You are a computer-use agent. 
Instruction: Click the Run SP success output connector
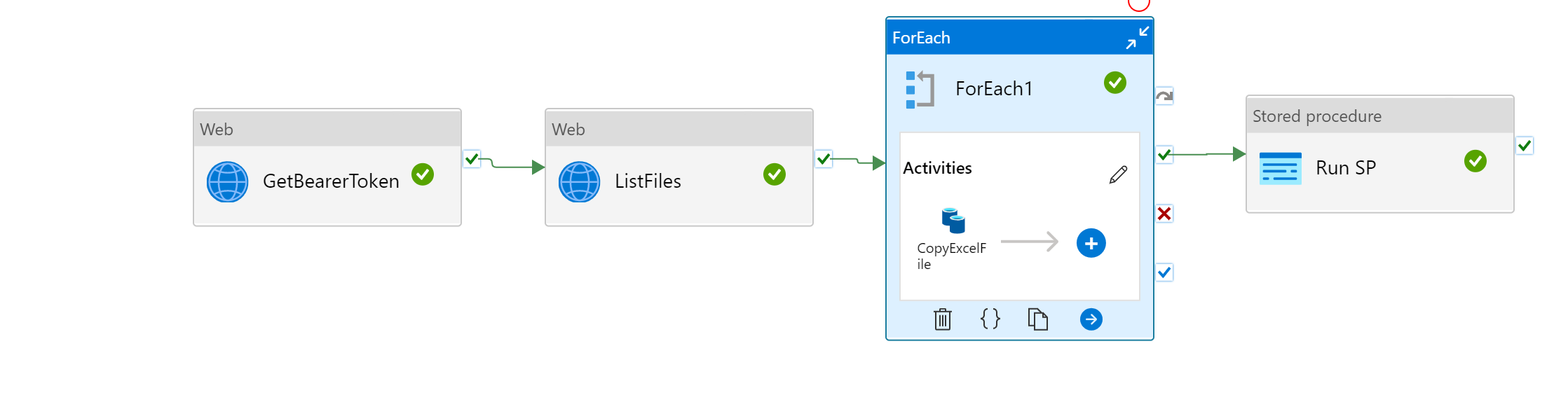[x=1525, y=146]
